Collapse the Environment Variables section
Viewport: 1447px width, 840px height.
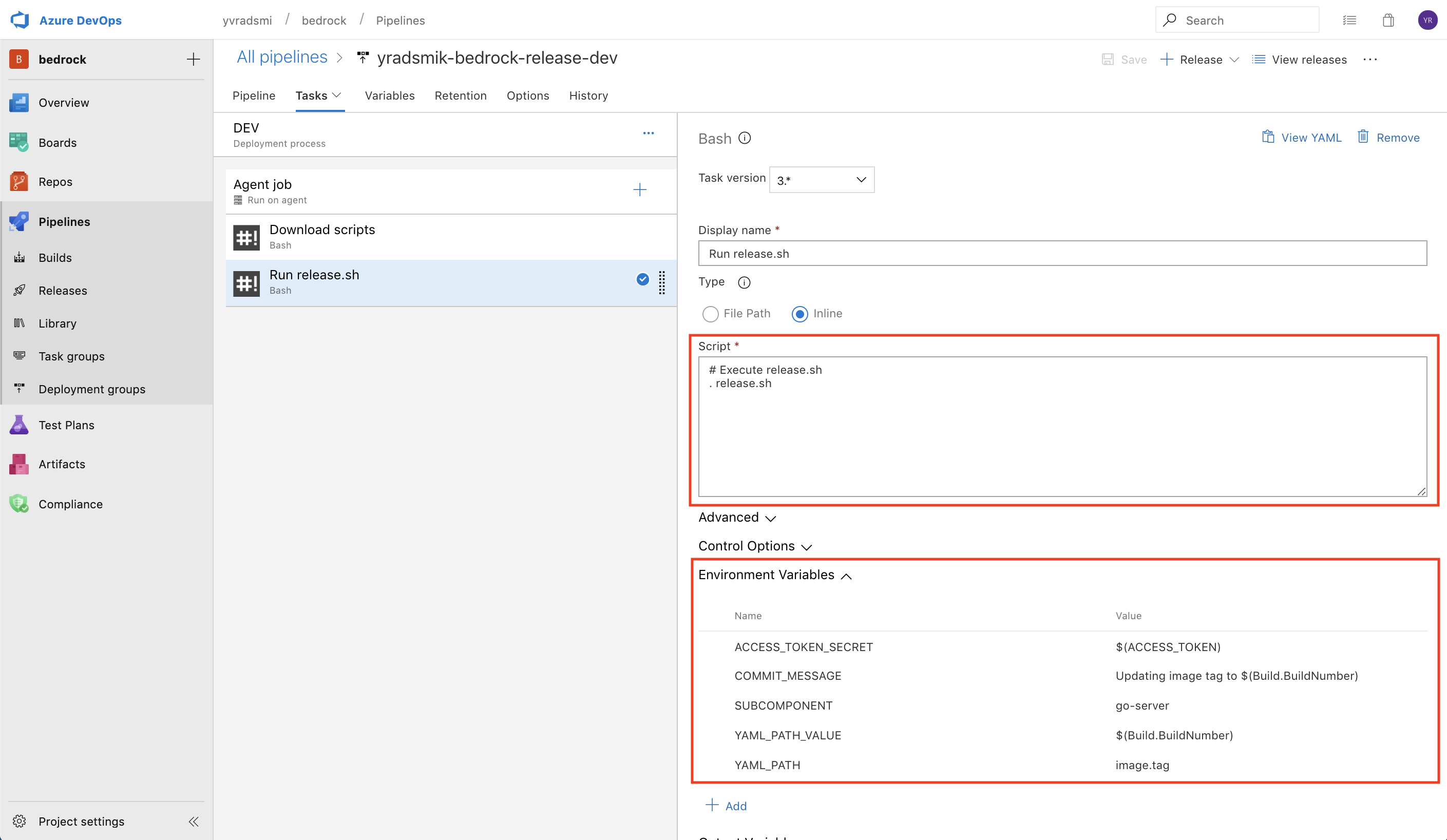[x=775, y=575]
